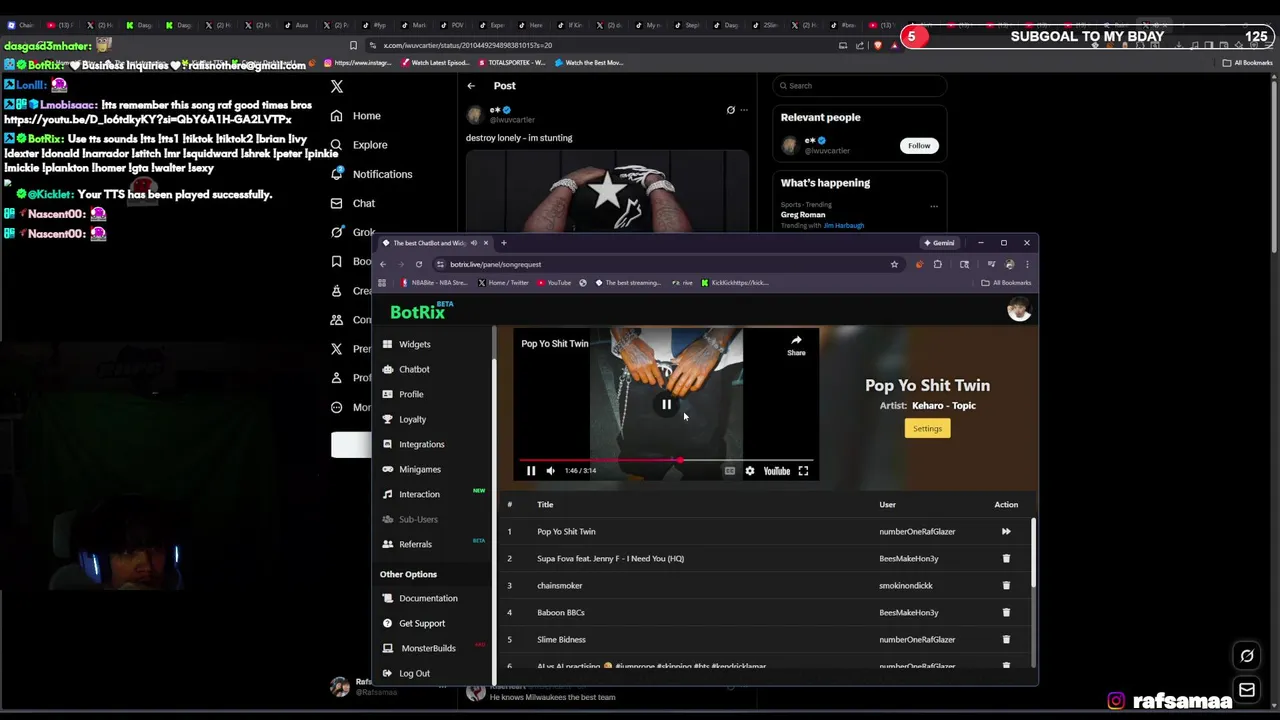Reload the botrix.live page
The image size is (1280, 720).
click(419, 264)
